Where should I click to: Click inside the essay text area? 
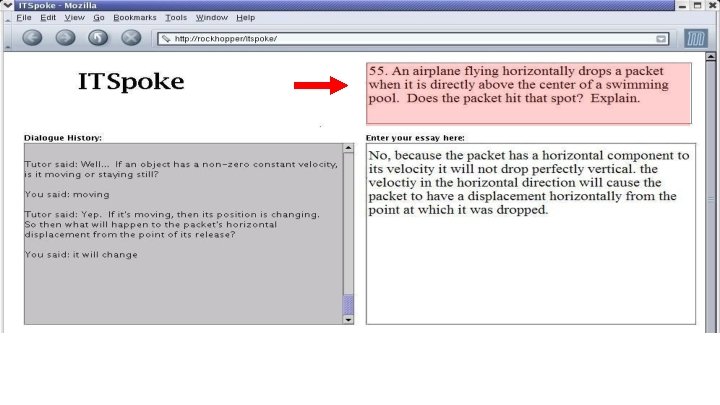[531, 234]
